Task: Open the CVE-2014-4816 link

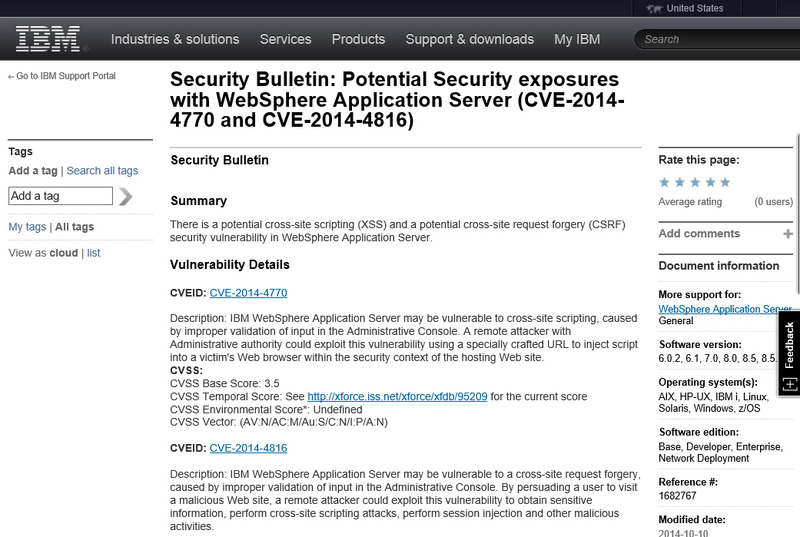Action: [248, 448]
